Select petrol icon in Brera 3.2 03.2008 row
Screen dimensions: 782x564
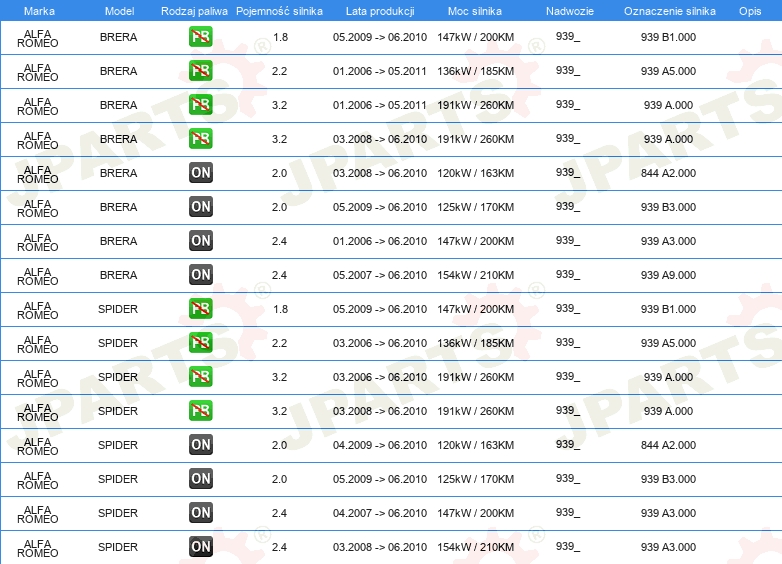(200, 139)
